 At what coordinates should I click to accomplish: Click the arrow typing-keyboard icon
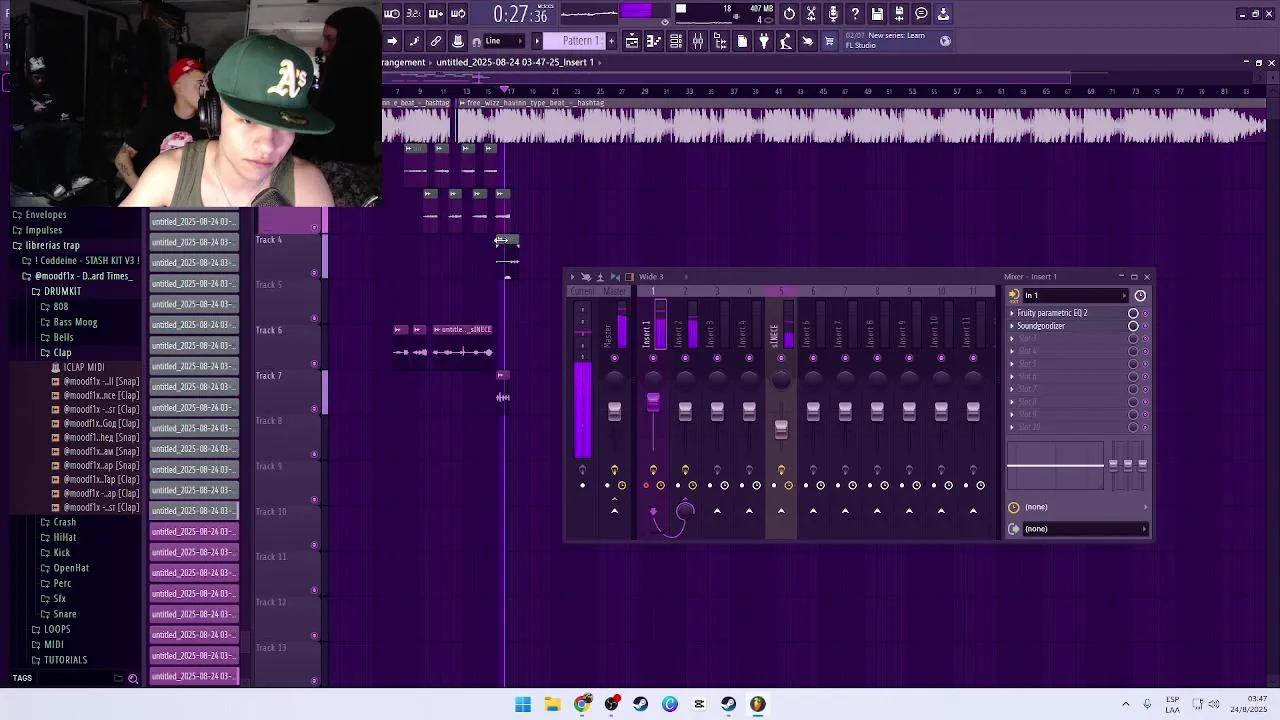coord(392,41)
